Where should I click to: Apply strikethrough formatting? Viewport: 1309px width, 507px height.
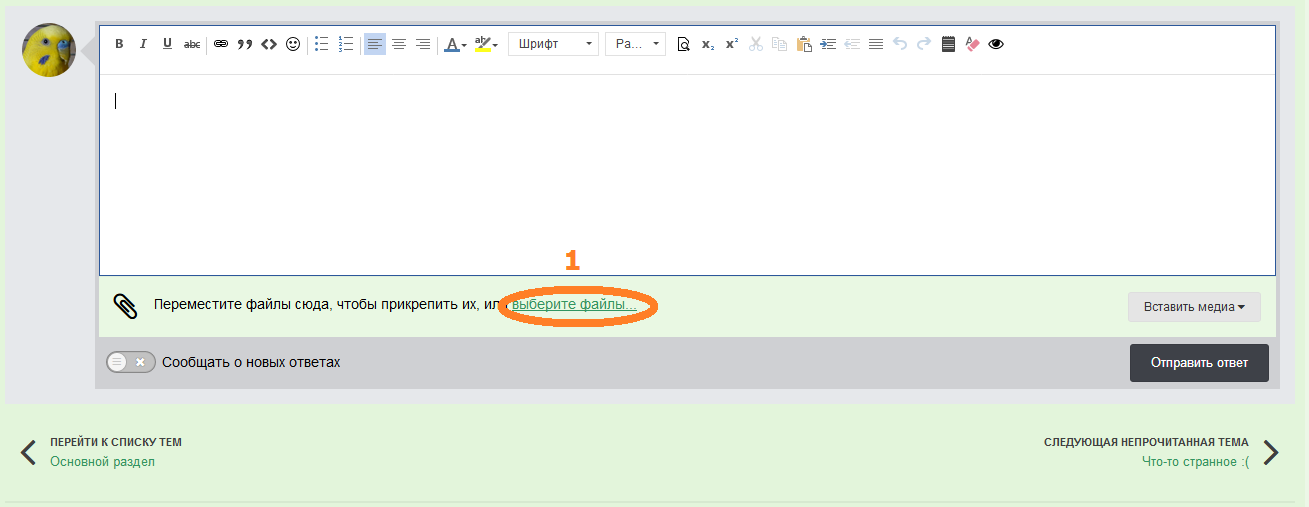pyautogui.click(x=192, y=44)
